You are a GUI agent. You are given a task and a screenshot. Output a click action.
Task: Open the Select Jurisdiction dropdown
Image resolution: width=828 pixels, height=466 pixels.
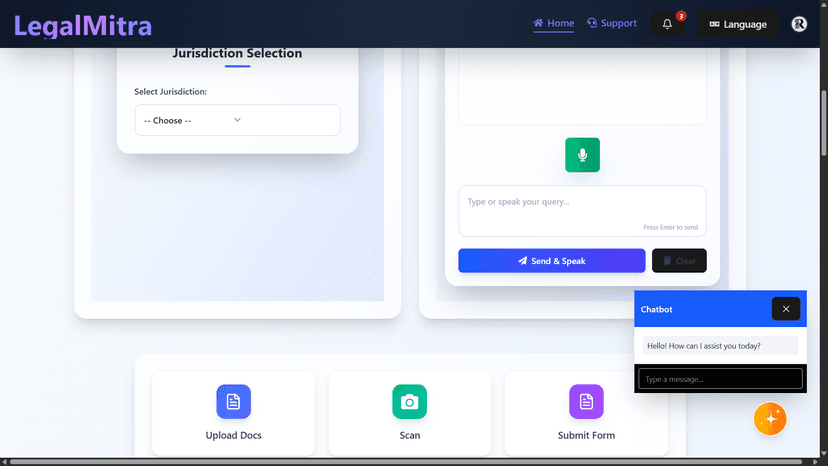tap(237, 120)
